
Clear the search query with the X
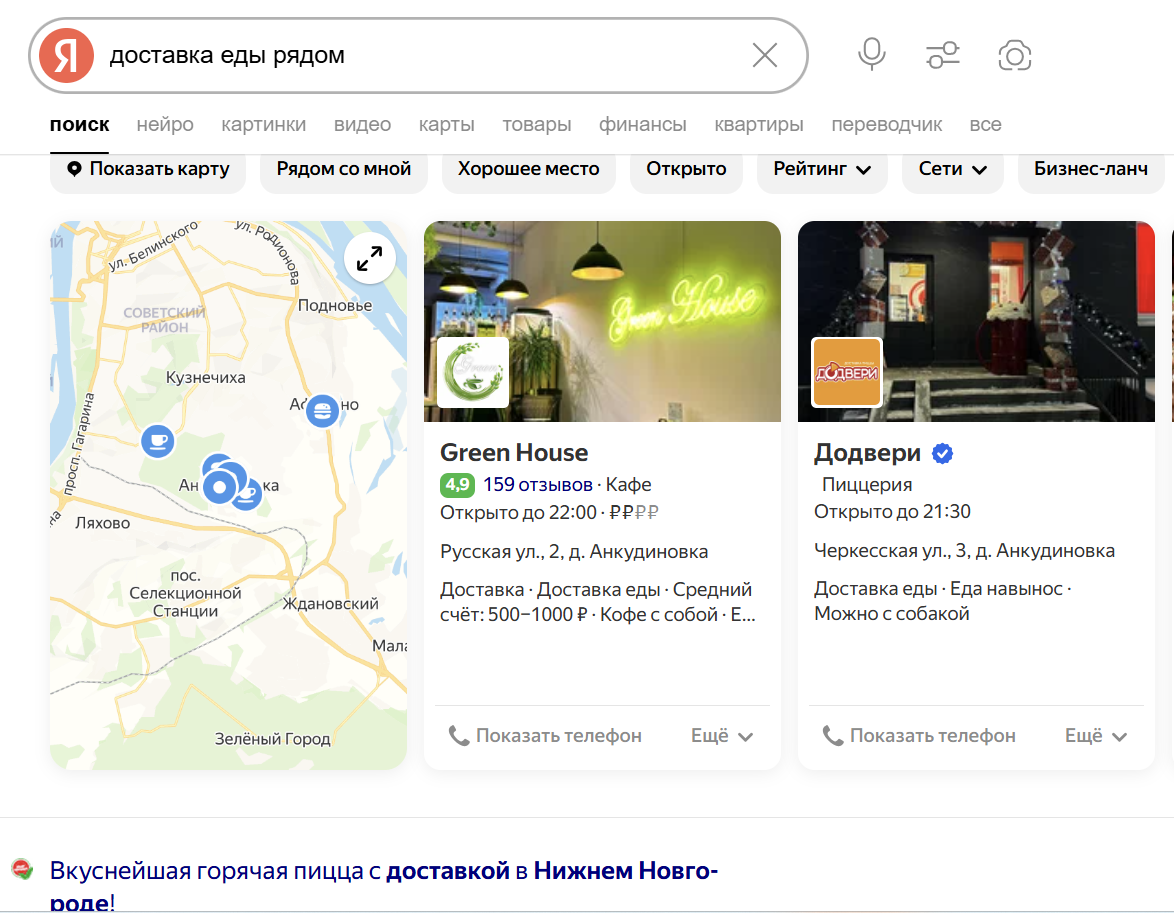pos(764,55)
